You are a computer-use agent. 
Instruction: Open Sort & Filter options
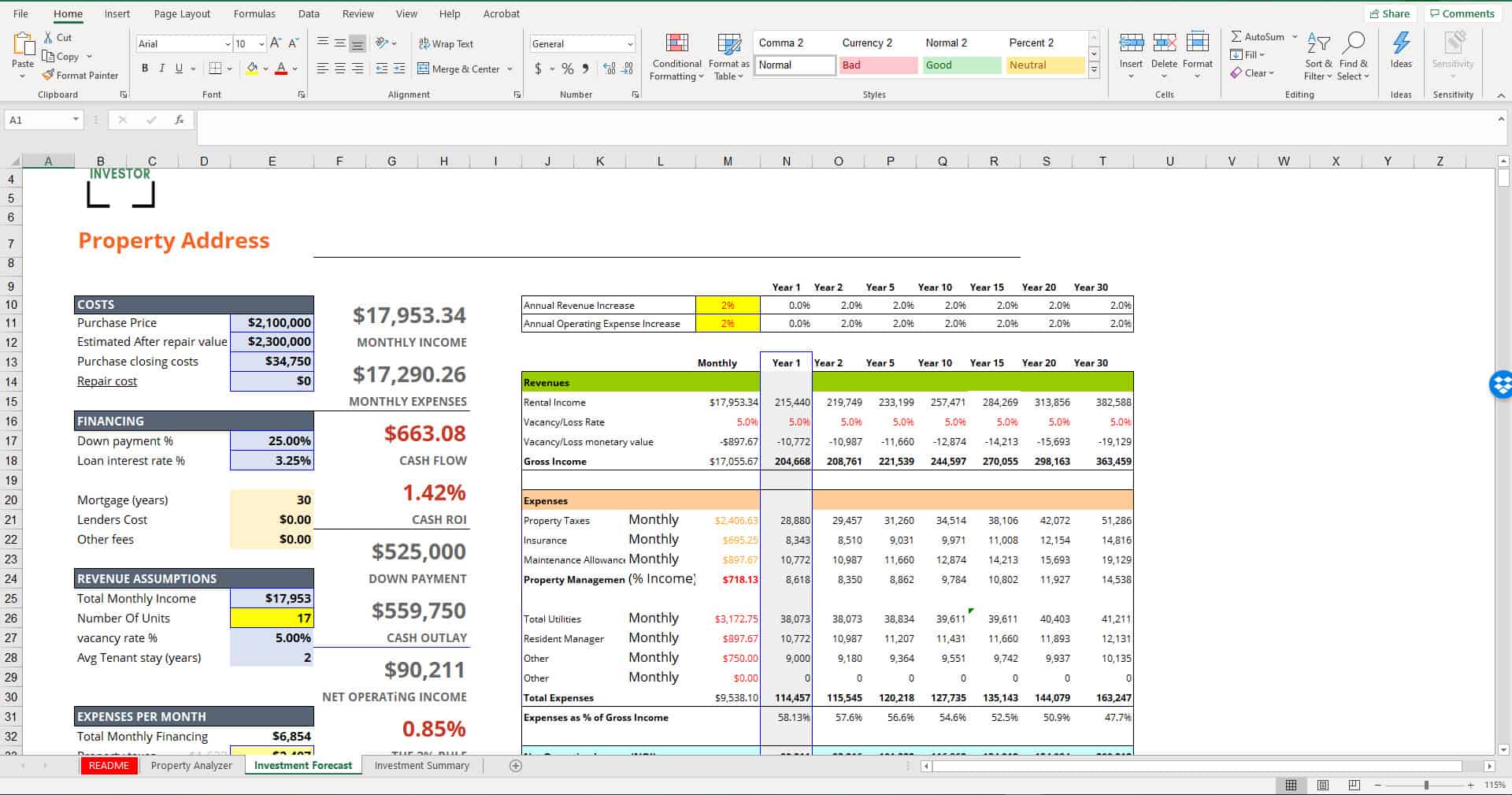click(x=1317, y=57)
